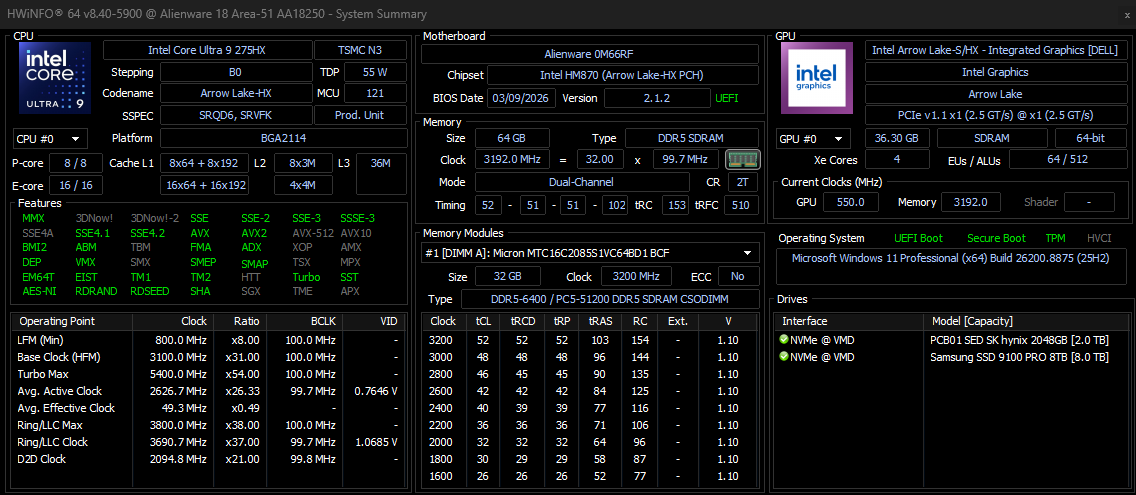Close the System Summary window
The height and width of the screenshot is (495, 1136).
[1125, 14]
